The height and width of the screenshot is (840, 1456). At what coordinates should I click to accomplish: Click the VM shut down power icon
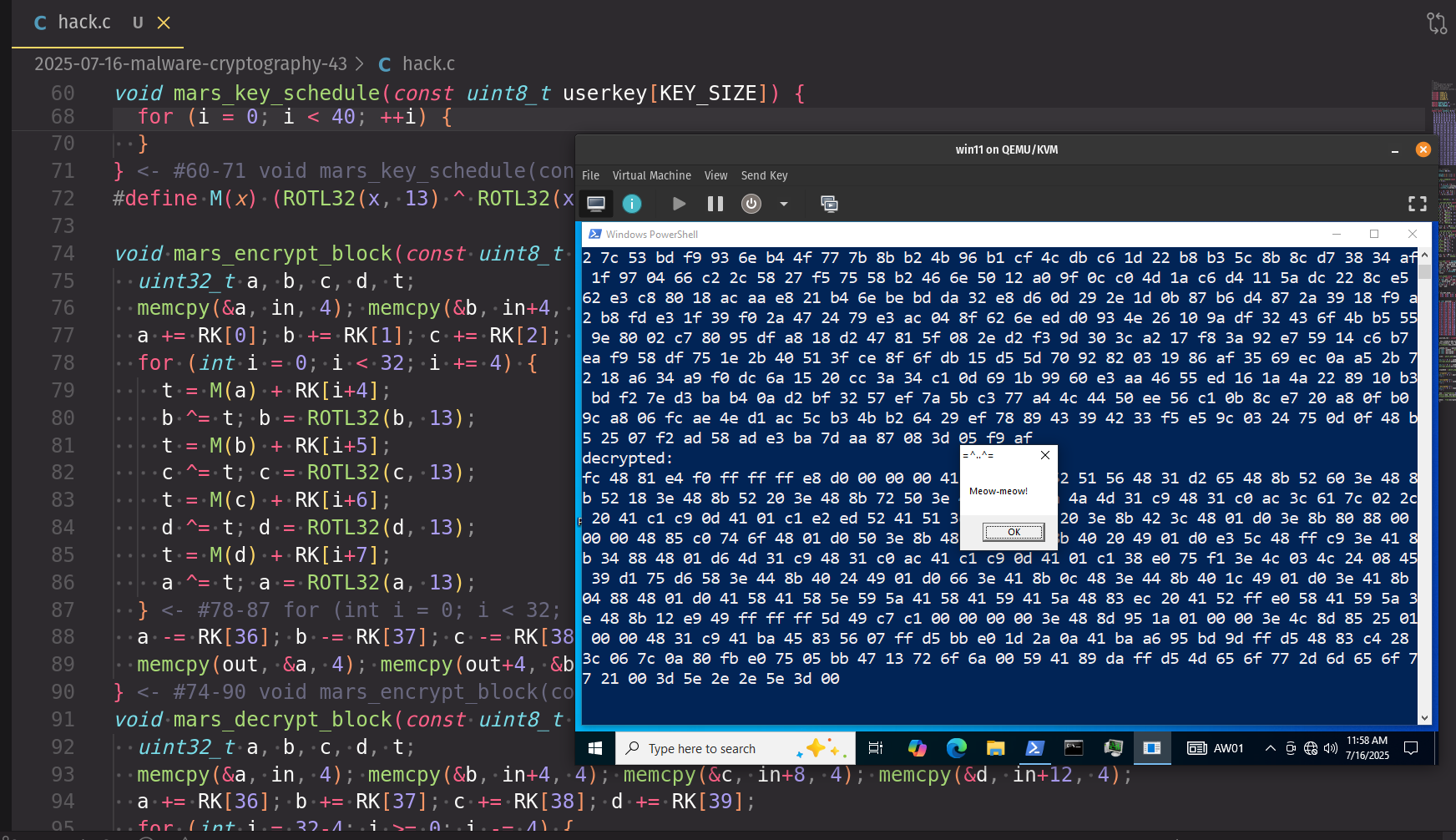[751, 204]
